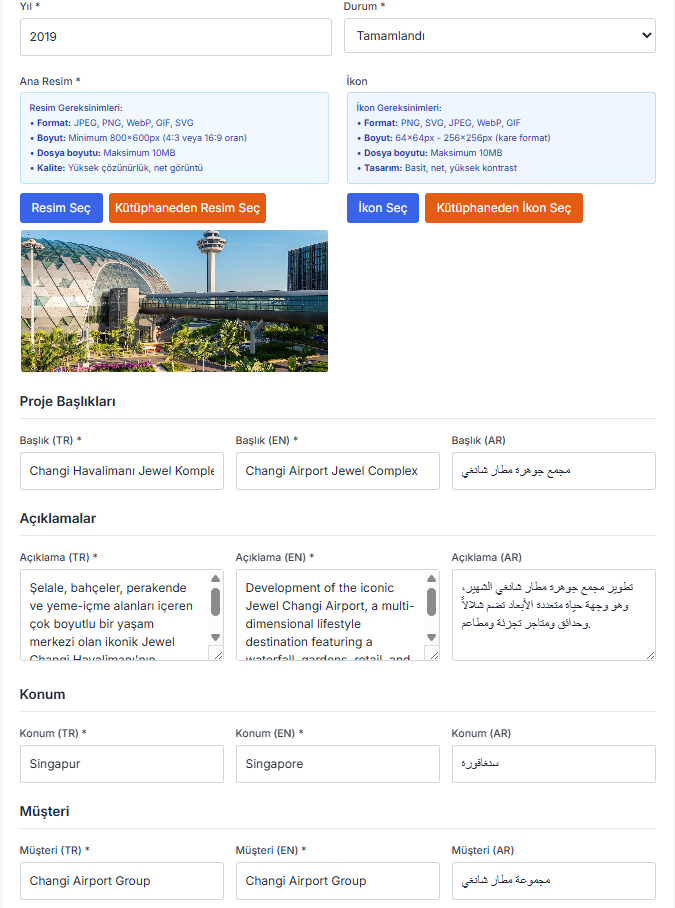Open the Durum dropdown showing Tamamlandı
Viewport: 675px width, 908px height.
click(500, 36)
